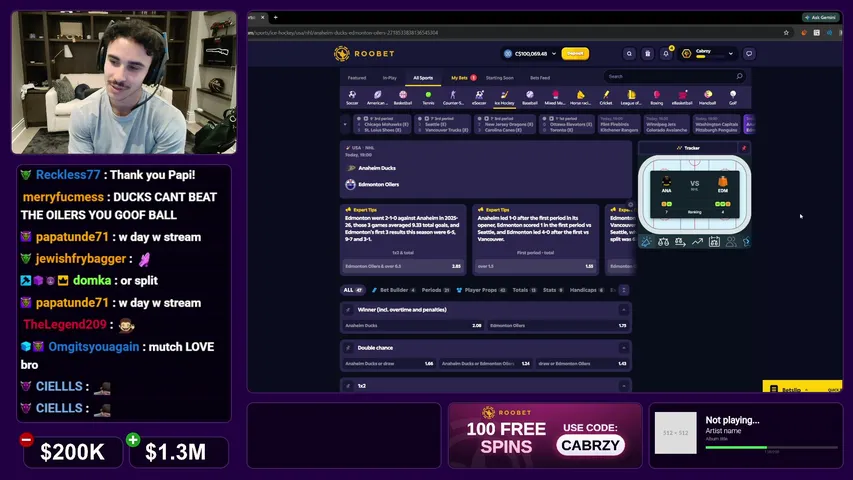
Task: Collapse the Double chance market section
Action: [x=623, y=348]
